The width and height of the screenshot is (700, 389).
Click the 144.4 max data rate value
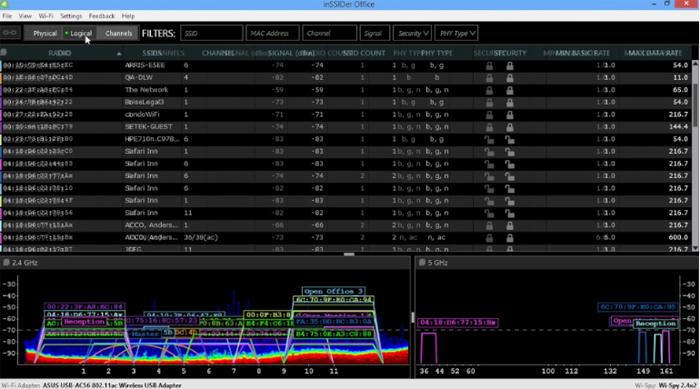tap(678, 127)
